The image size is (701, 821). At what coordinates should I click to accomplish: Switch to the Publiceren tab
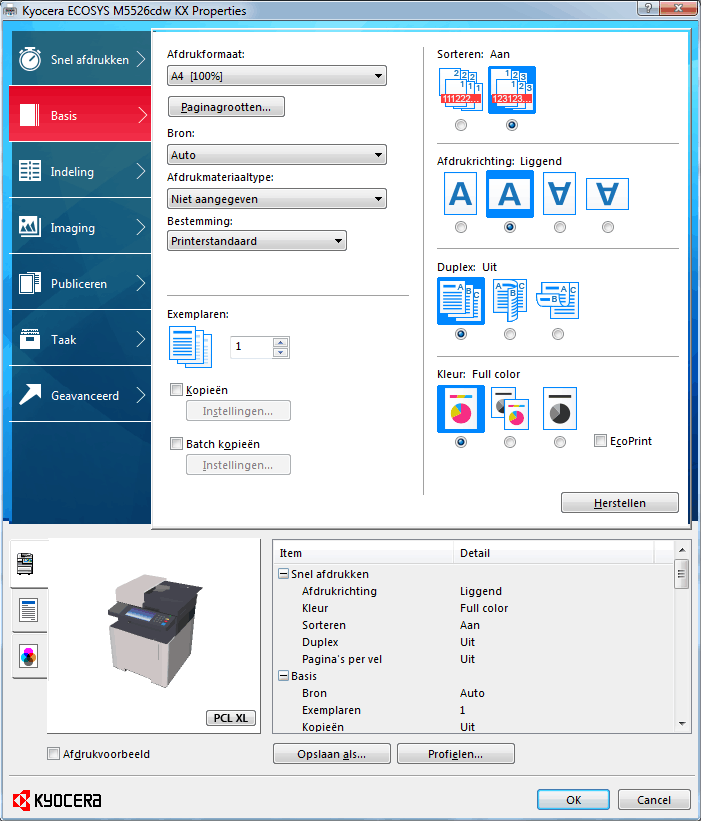(x=81, y=283)
